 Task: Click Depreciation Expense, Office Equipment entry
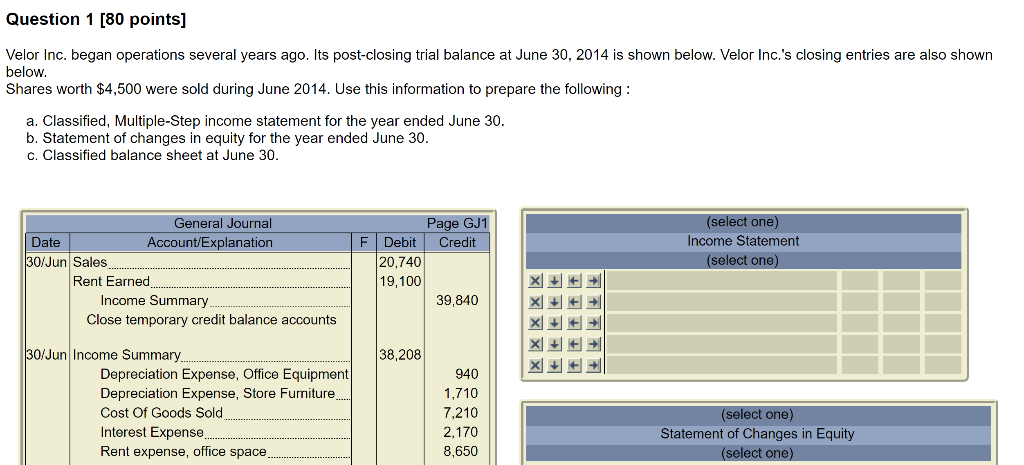224,374
